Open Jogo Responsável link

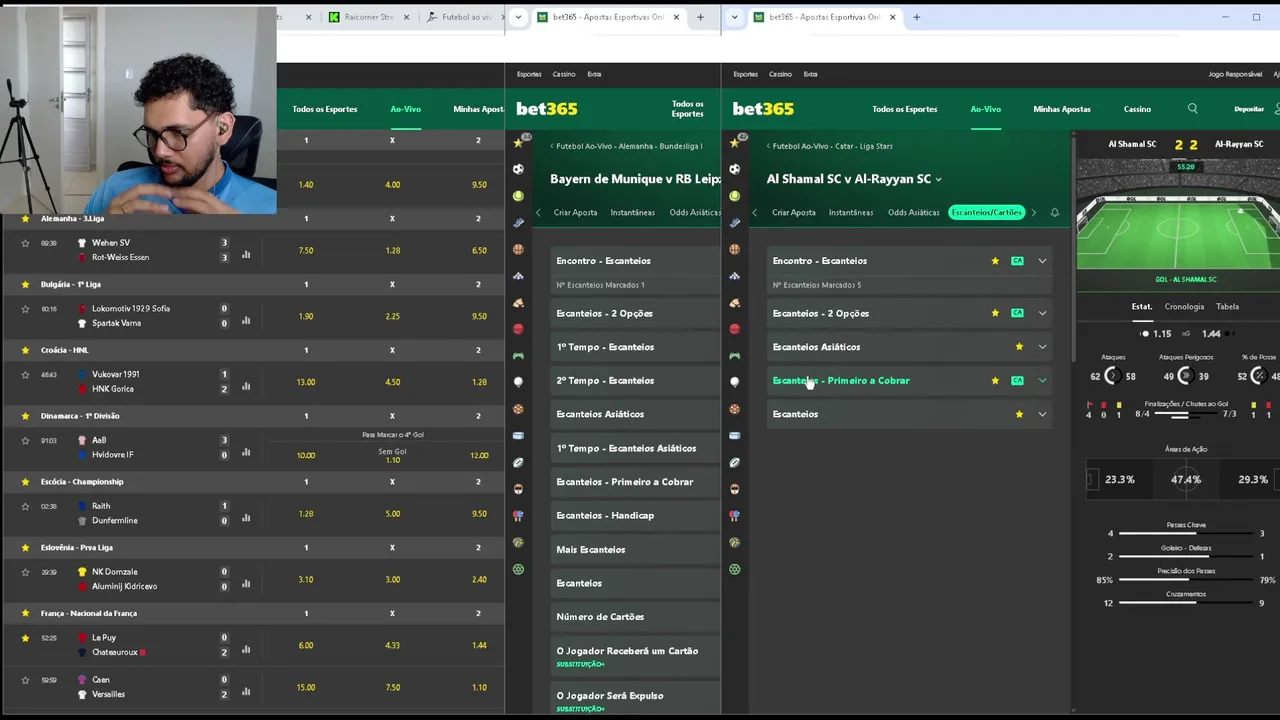point(1235,74)
